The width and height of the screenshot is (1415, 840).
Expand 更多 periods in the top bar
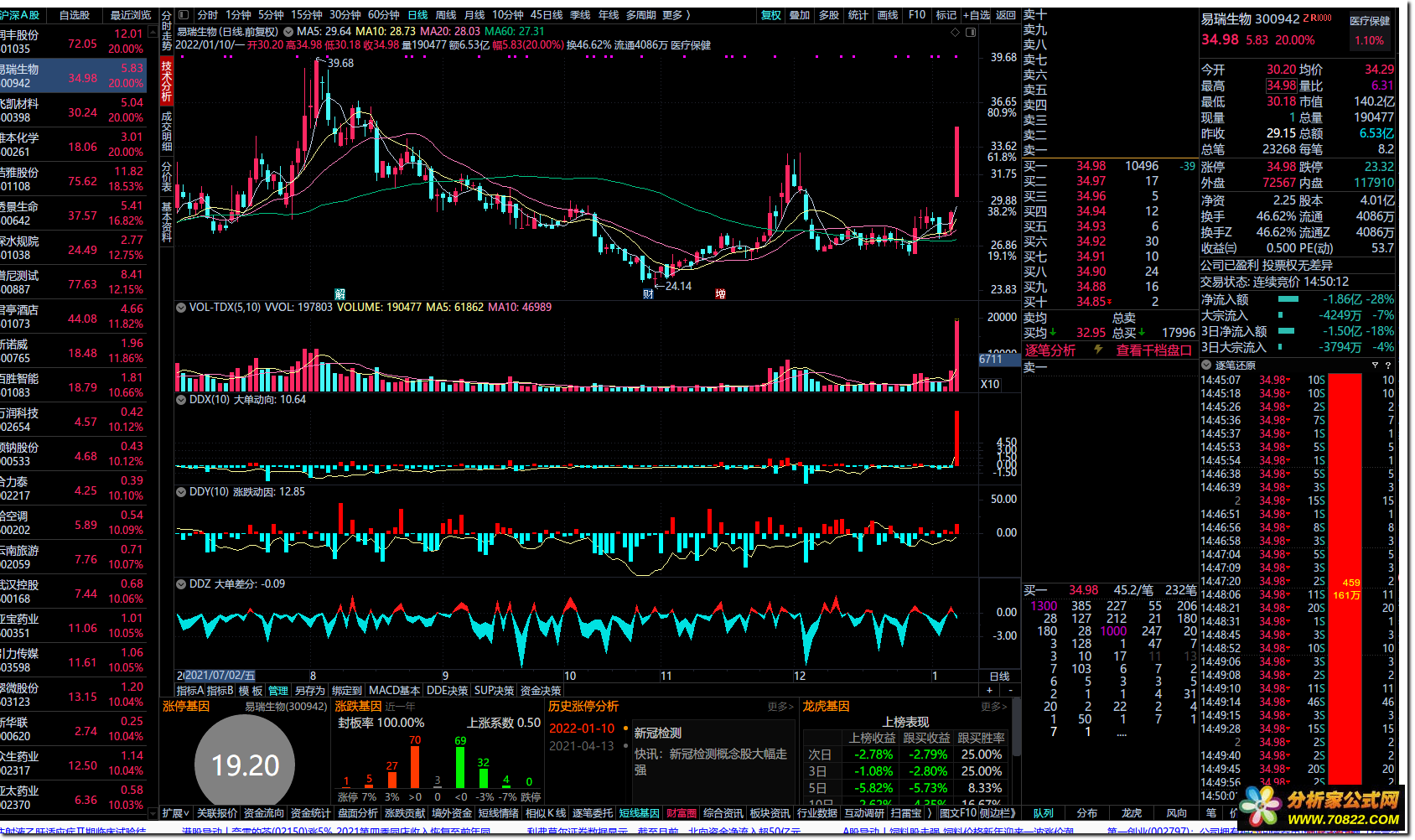[672, 15]
